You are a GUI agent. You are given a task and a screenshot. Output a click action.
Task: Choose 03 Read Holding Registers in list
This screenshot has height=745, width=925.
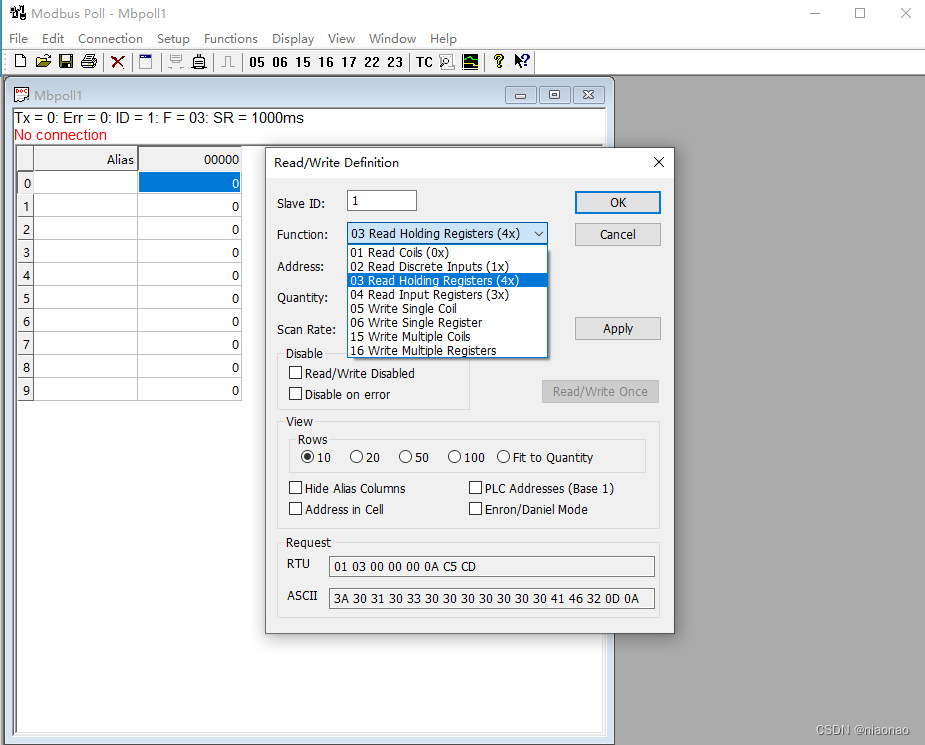pyautogui.click(x=448, y=281)
